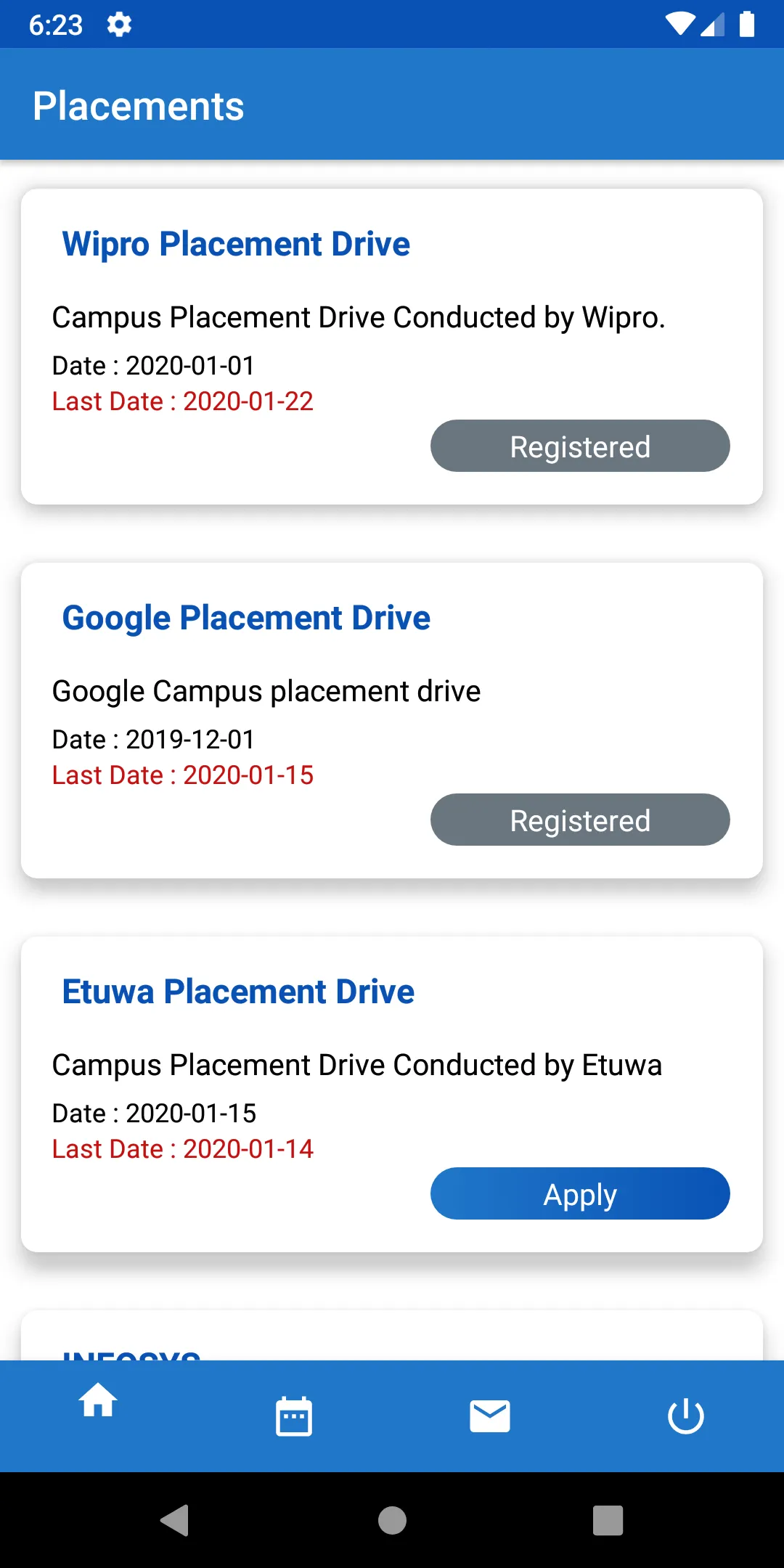784x1568 pixels.
Task: Tap Wipro last date 2020-01-22 text
Action: [183, 401]
